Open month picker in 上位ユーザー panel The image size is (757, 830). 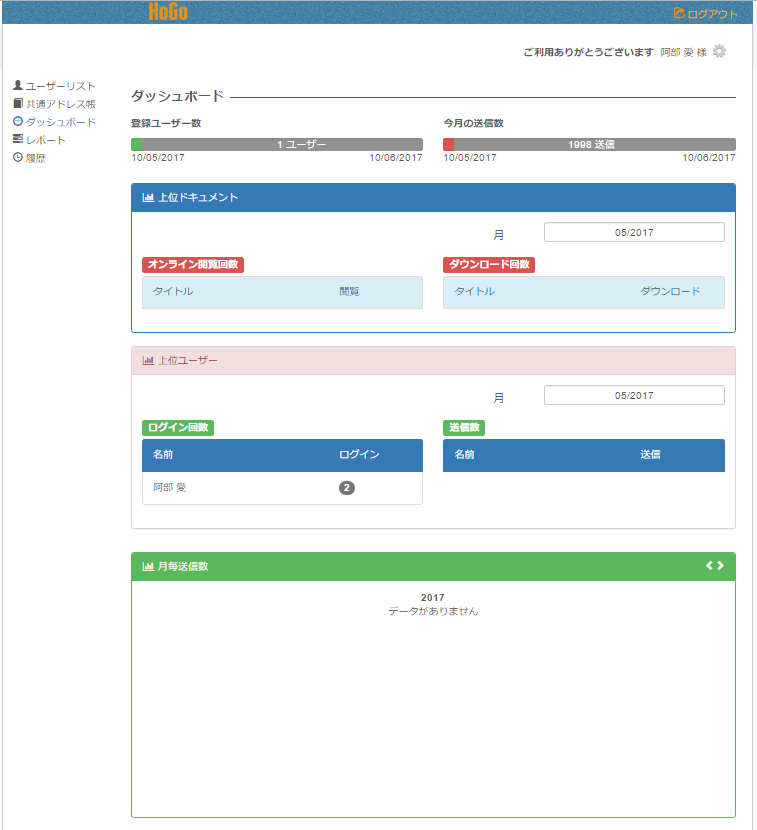point(634,395)
